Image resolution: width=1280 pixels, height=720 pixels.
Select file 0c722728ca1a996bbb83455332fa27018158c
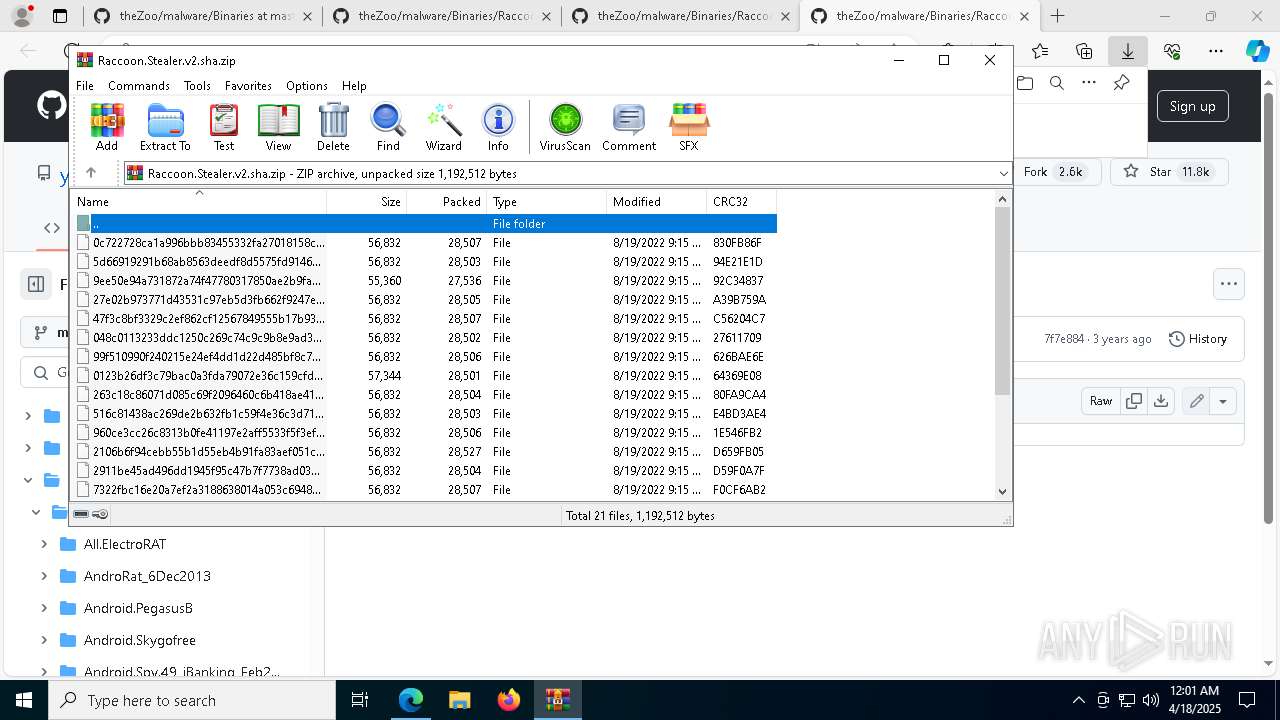[x=424, y=243]
